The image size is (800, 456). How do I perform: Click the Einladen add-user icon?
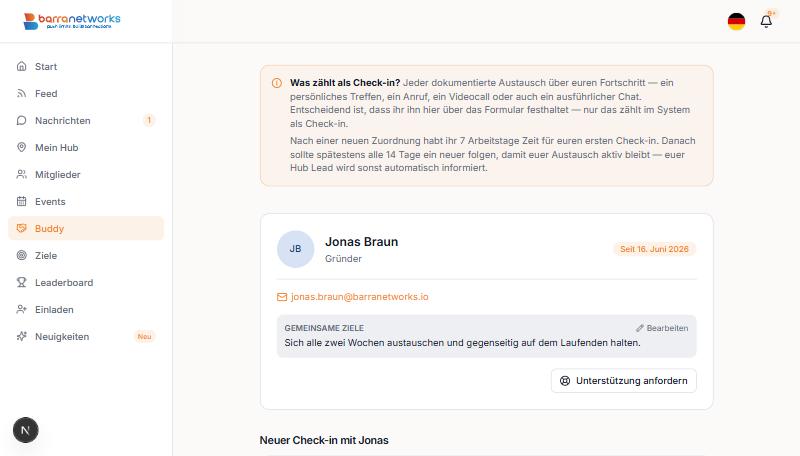point(21,310)
